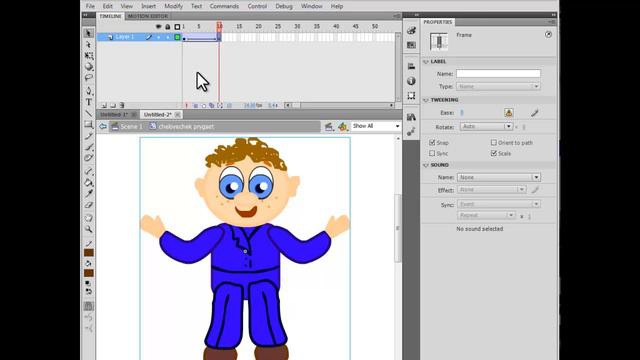Select the Deco tool
This screenshot has width=640, height=360.
pyautogui.click(x=89, y=158)
